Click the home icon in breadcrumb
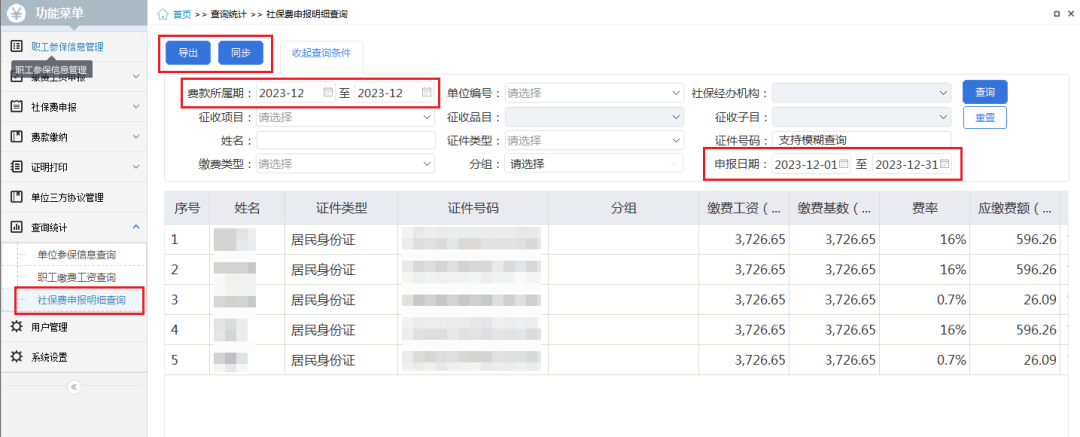1080x437 pixels. point(163,14)
